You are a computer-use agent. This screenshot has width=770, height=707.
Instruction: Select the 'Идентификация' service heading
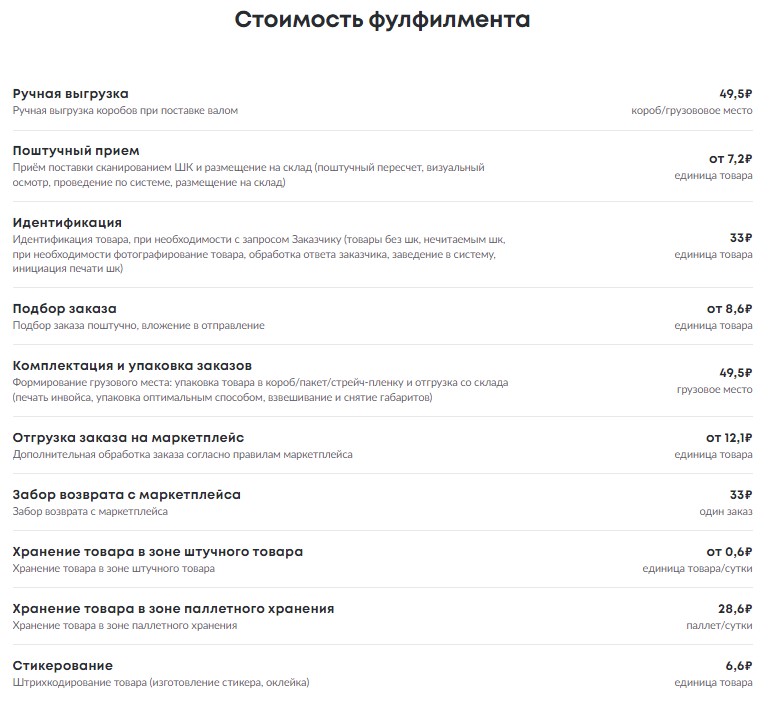pos(67,222)
